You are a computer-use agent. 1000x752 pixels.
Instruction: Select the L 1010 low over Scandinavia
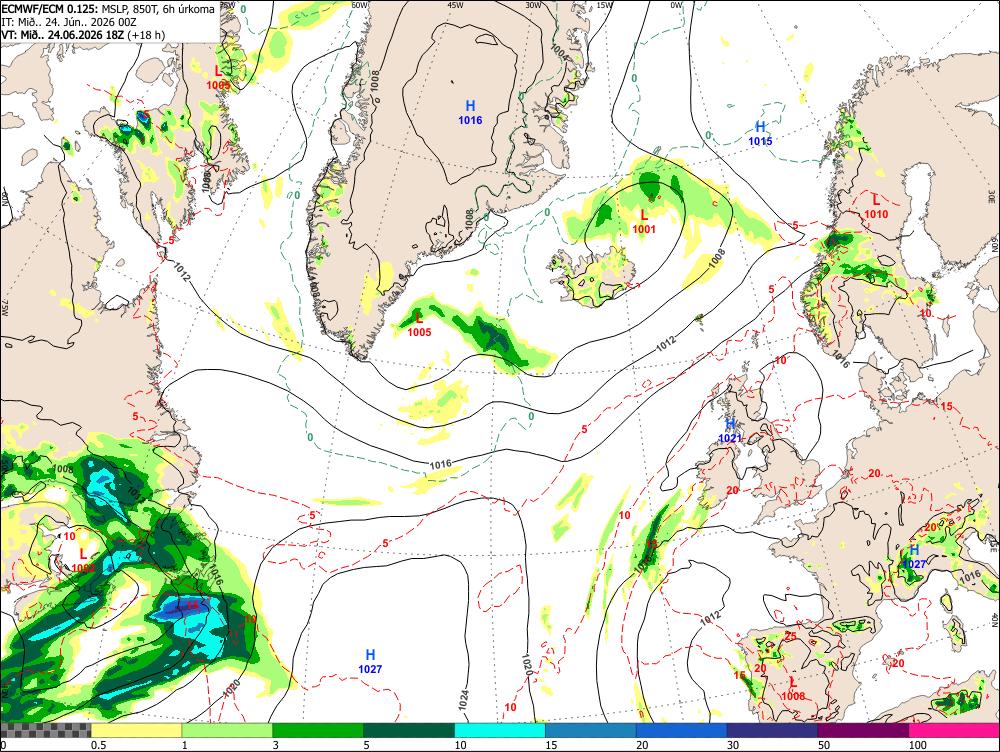click(x=876, y=207)
